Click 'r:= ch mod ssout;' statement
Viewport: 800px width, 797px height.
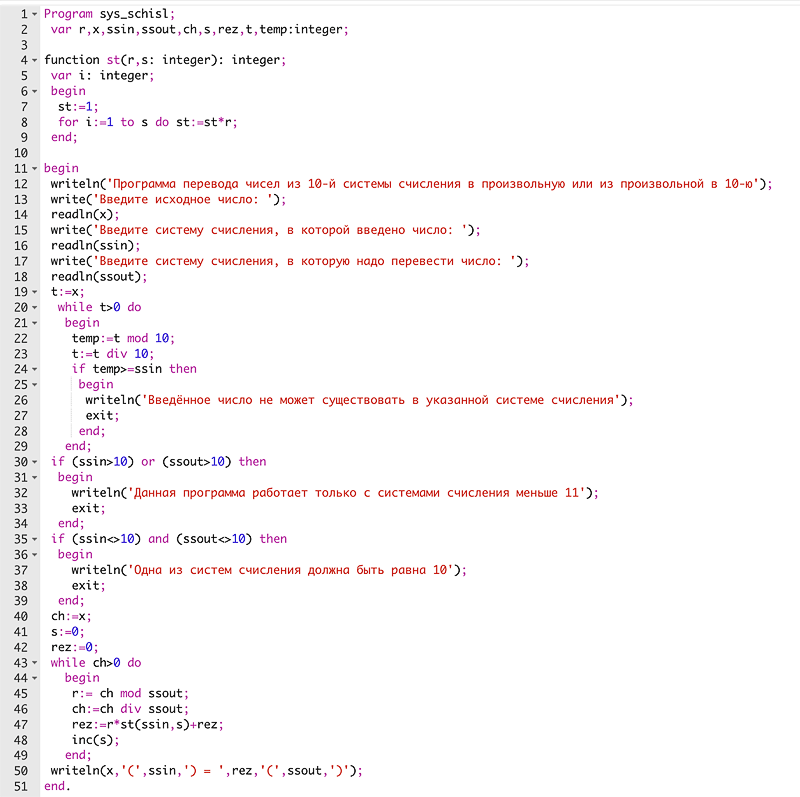click(x=130, y=693)
